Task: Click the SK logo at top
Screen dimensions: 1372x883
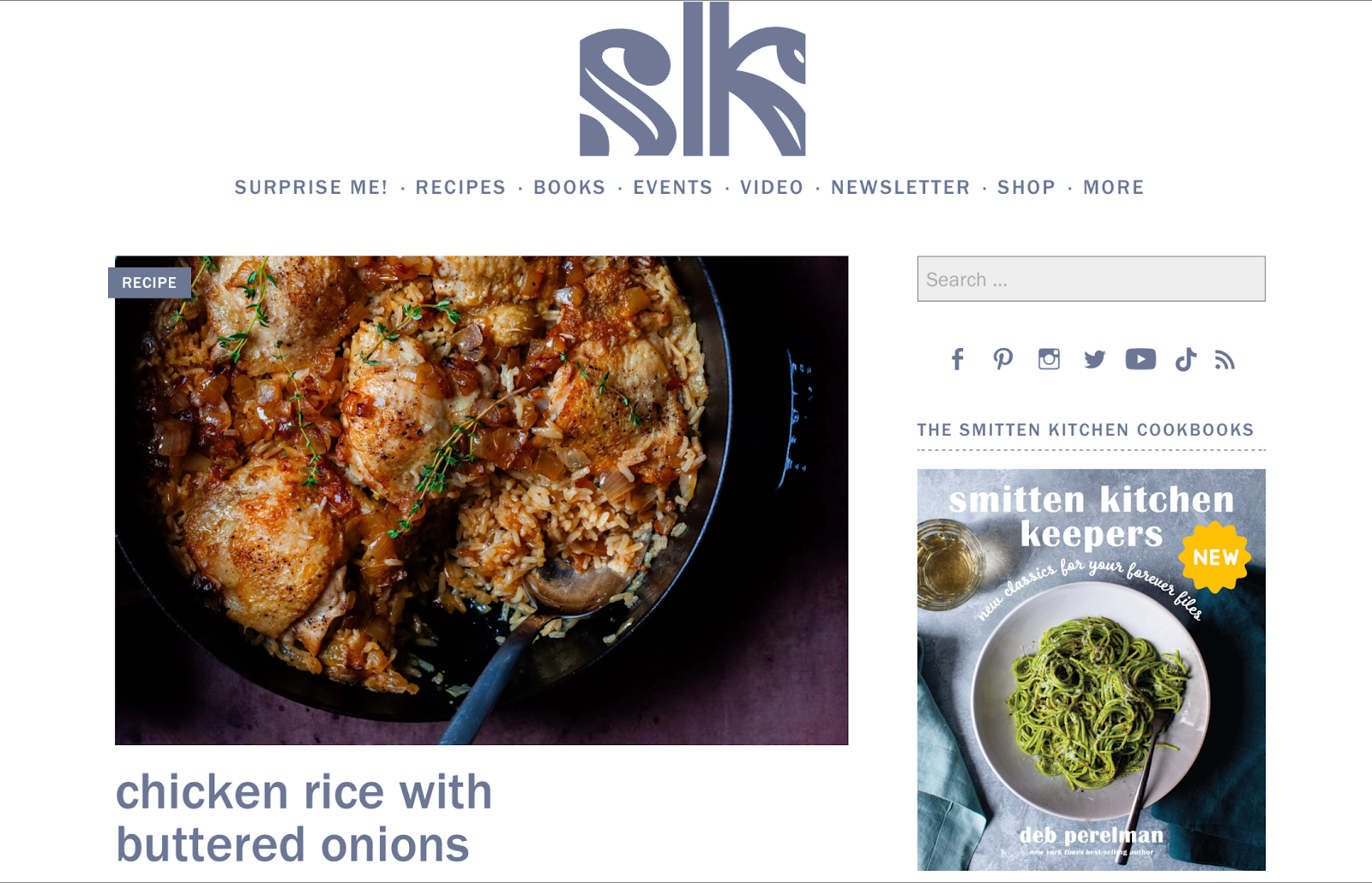Action: click(x=692, y=79)
